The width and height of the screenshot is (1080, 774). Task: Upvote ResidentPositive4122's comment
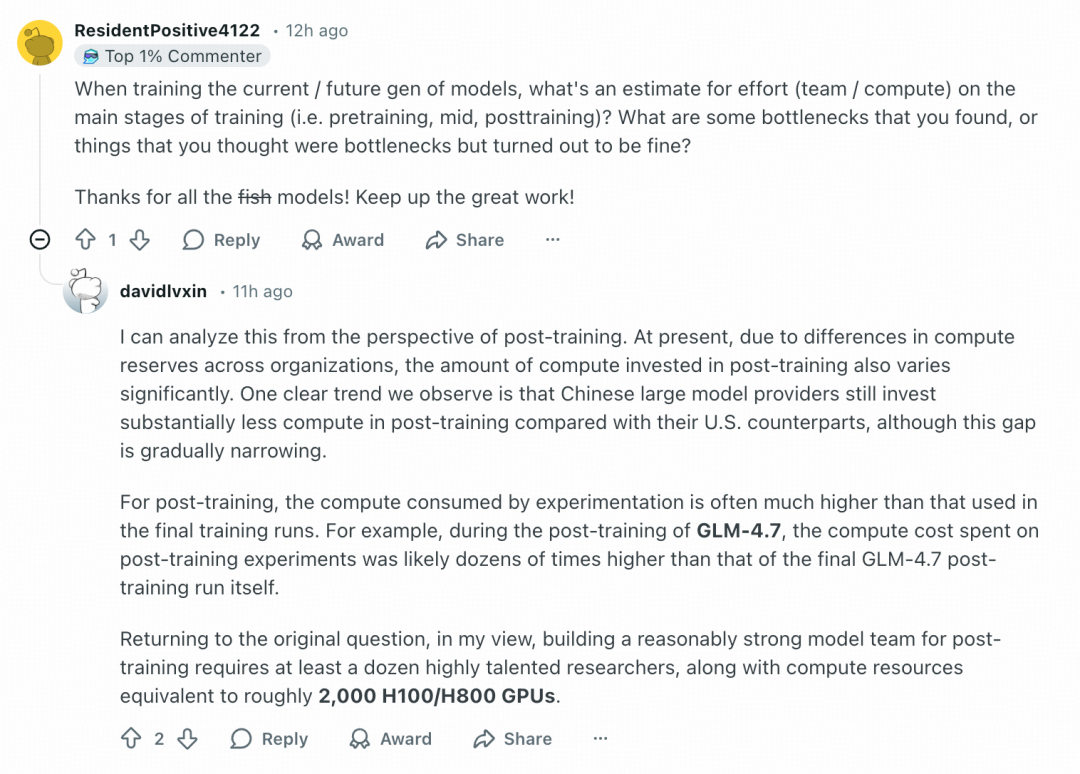click(x=86, y=240)
